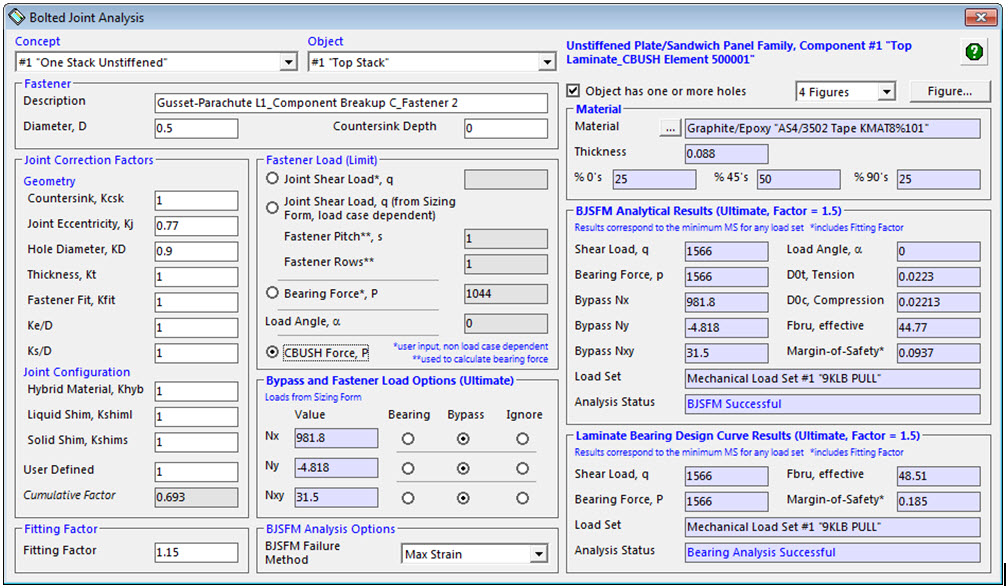Click BJSFM Analysis Status 'BJSFM Successful'

tap(832, 404)
